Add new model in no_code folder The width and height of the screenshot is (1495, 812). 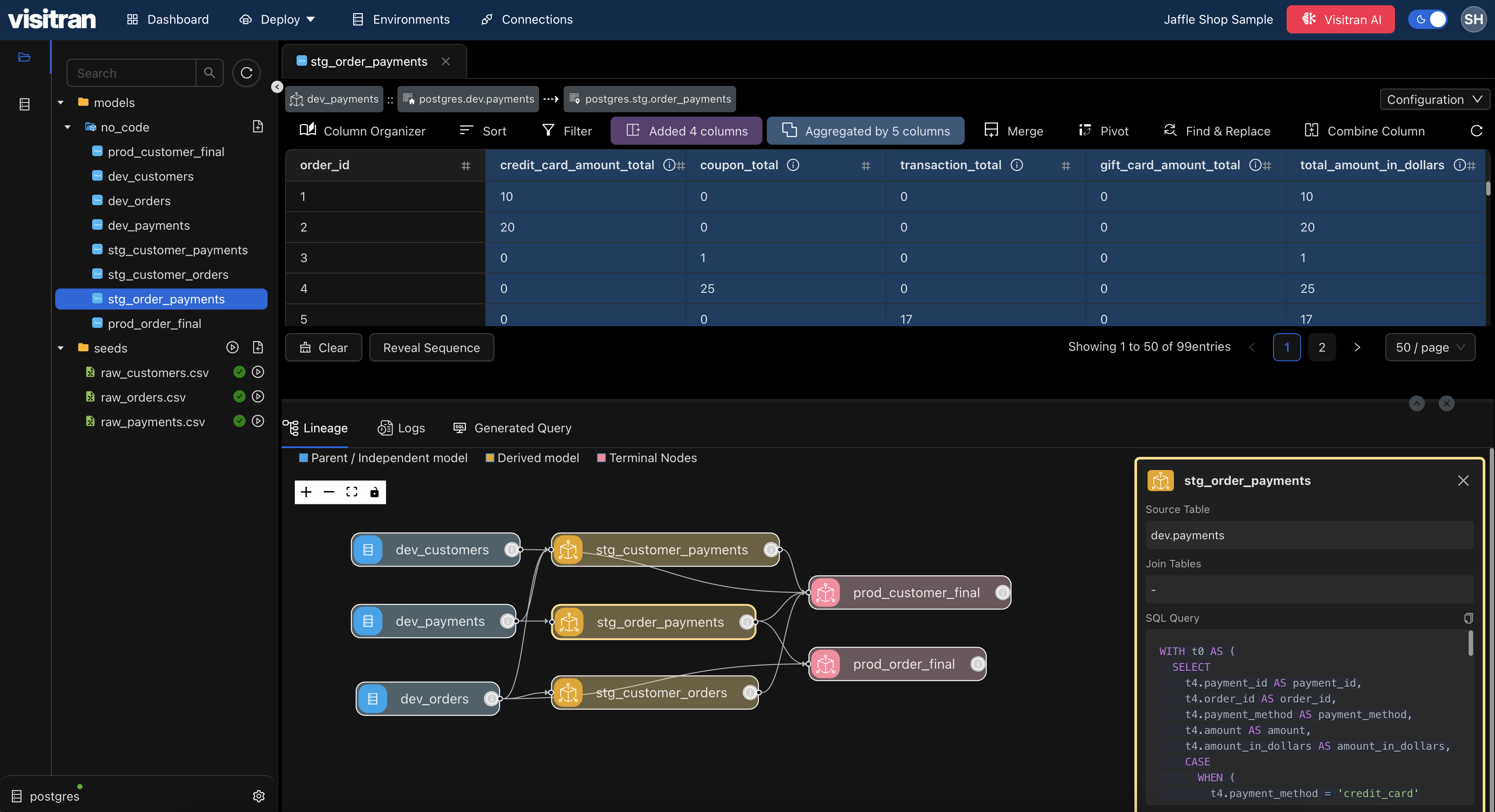click(258, 126)
